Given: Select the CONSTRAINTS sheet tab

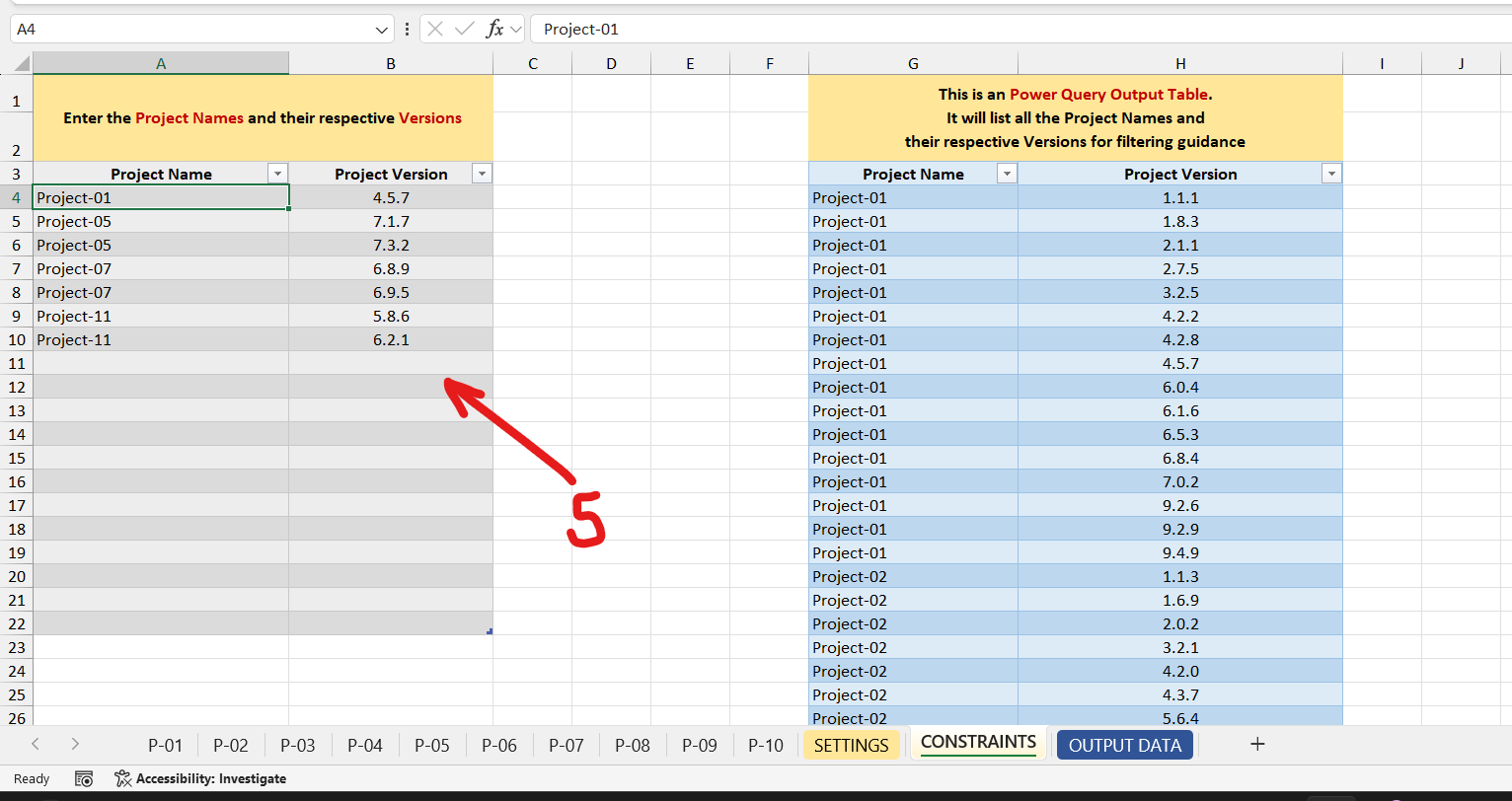Looking at the screenshot, I should tap(978, 743).
